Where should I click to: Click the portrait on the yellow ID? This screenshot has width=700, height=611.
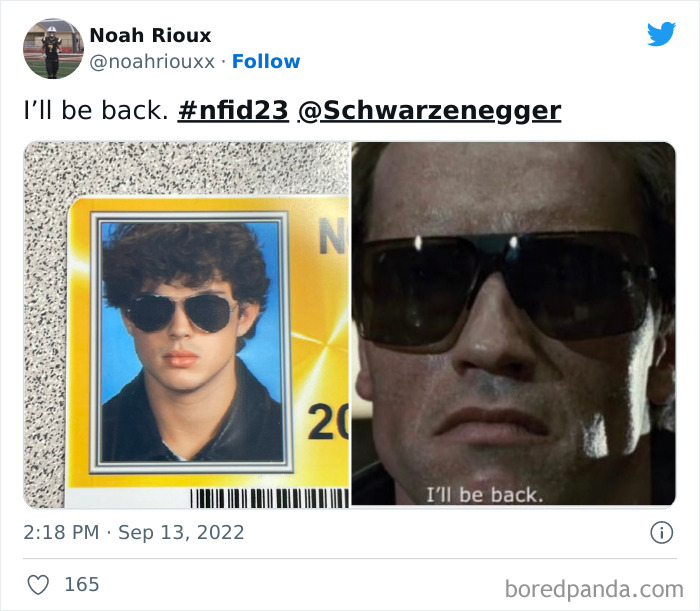tap(192, 342)
